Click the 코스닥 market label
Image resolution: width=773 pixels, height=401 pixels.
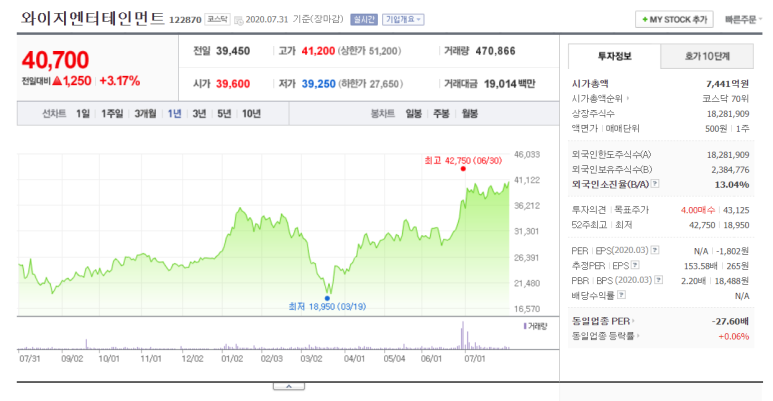(217, 19)
